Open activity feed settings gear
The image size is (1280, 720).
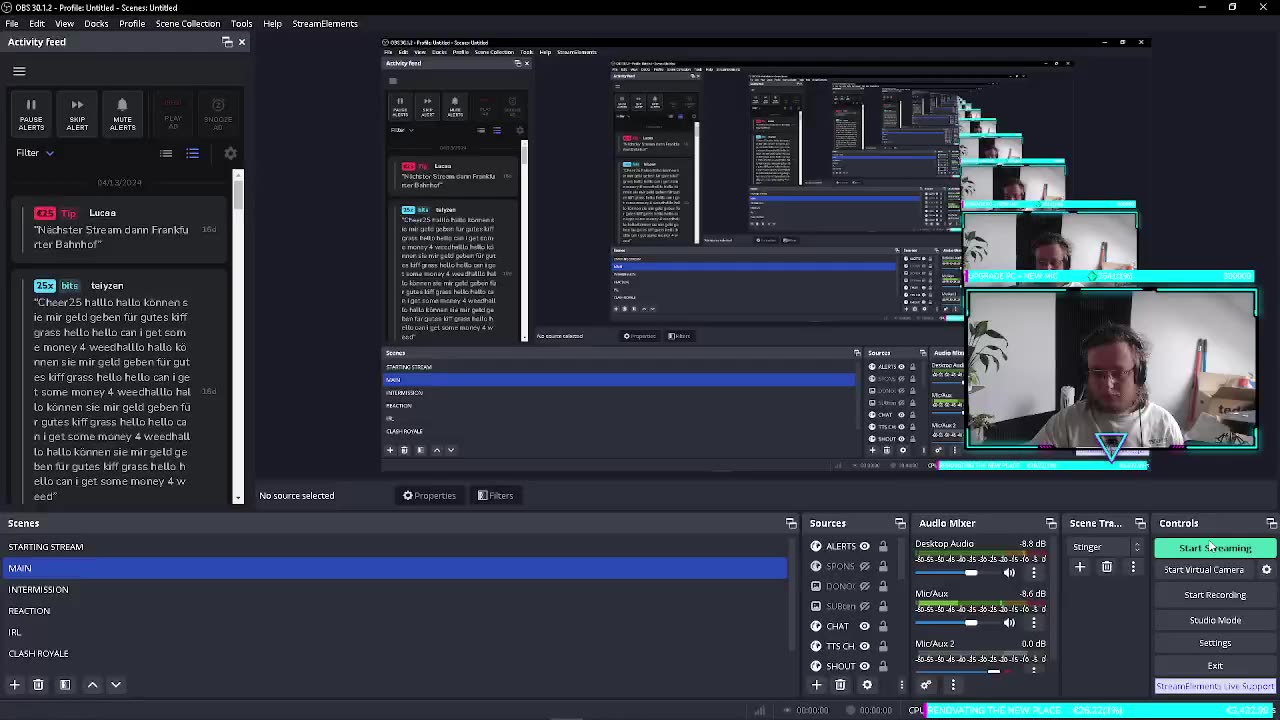tap(230, 153)
